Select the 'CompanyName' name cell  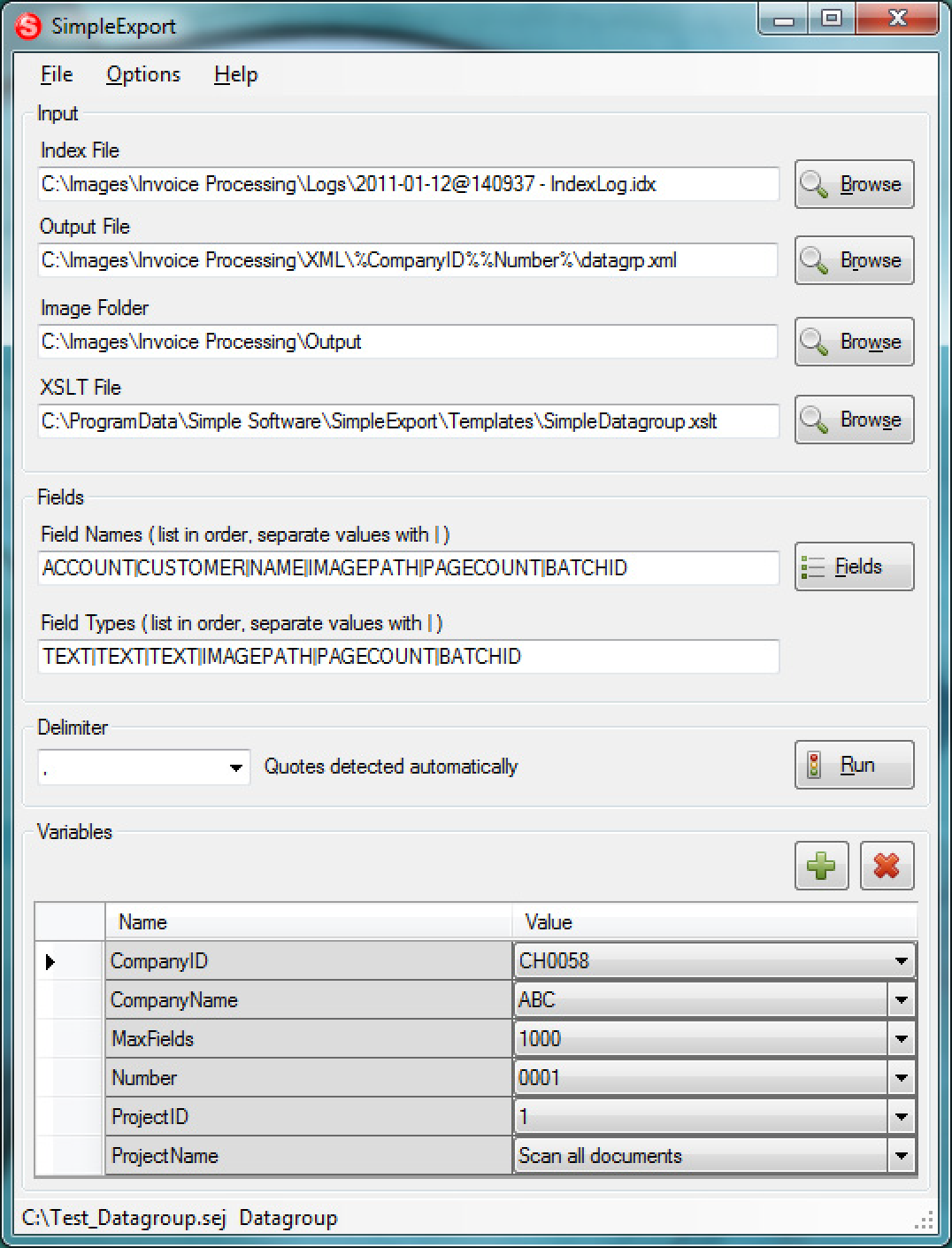pyautogui.click(x=309, y=1000)
